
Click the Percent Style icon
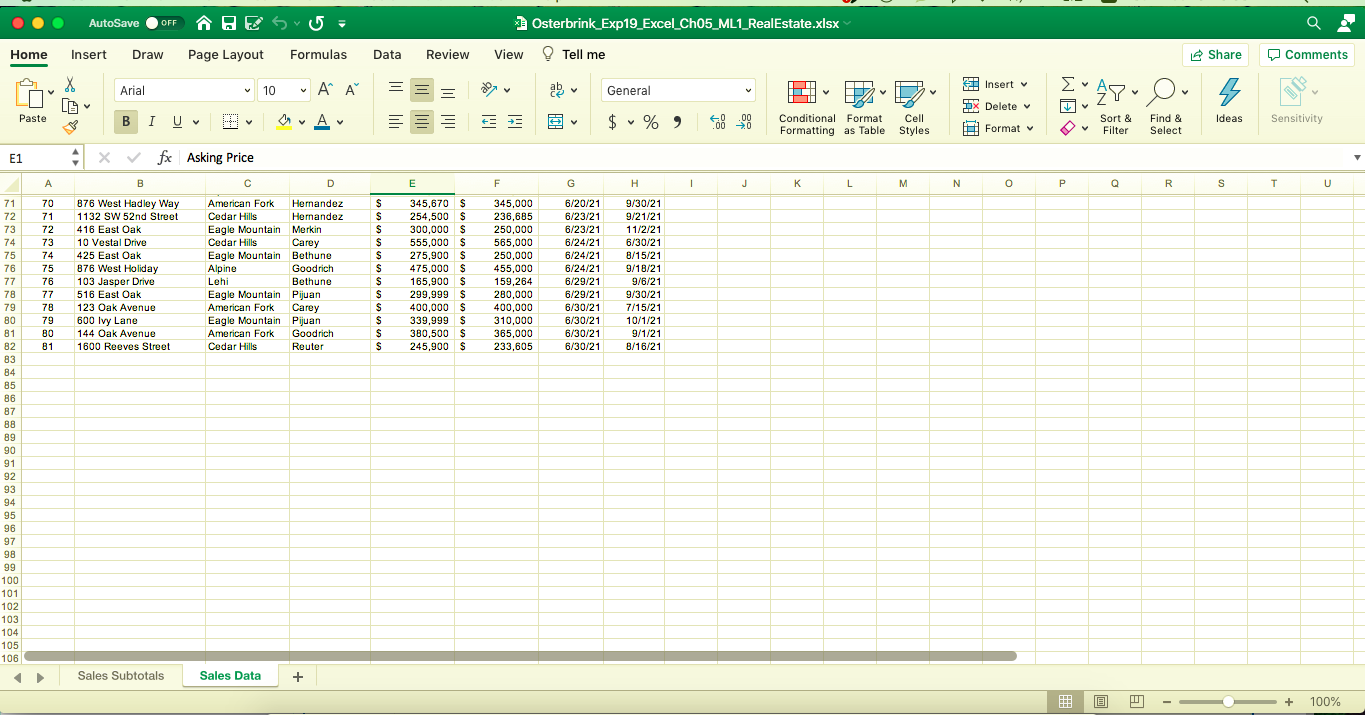[x=650, y=121]
